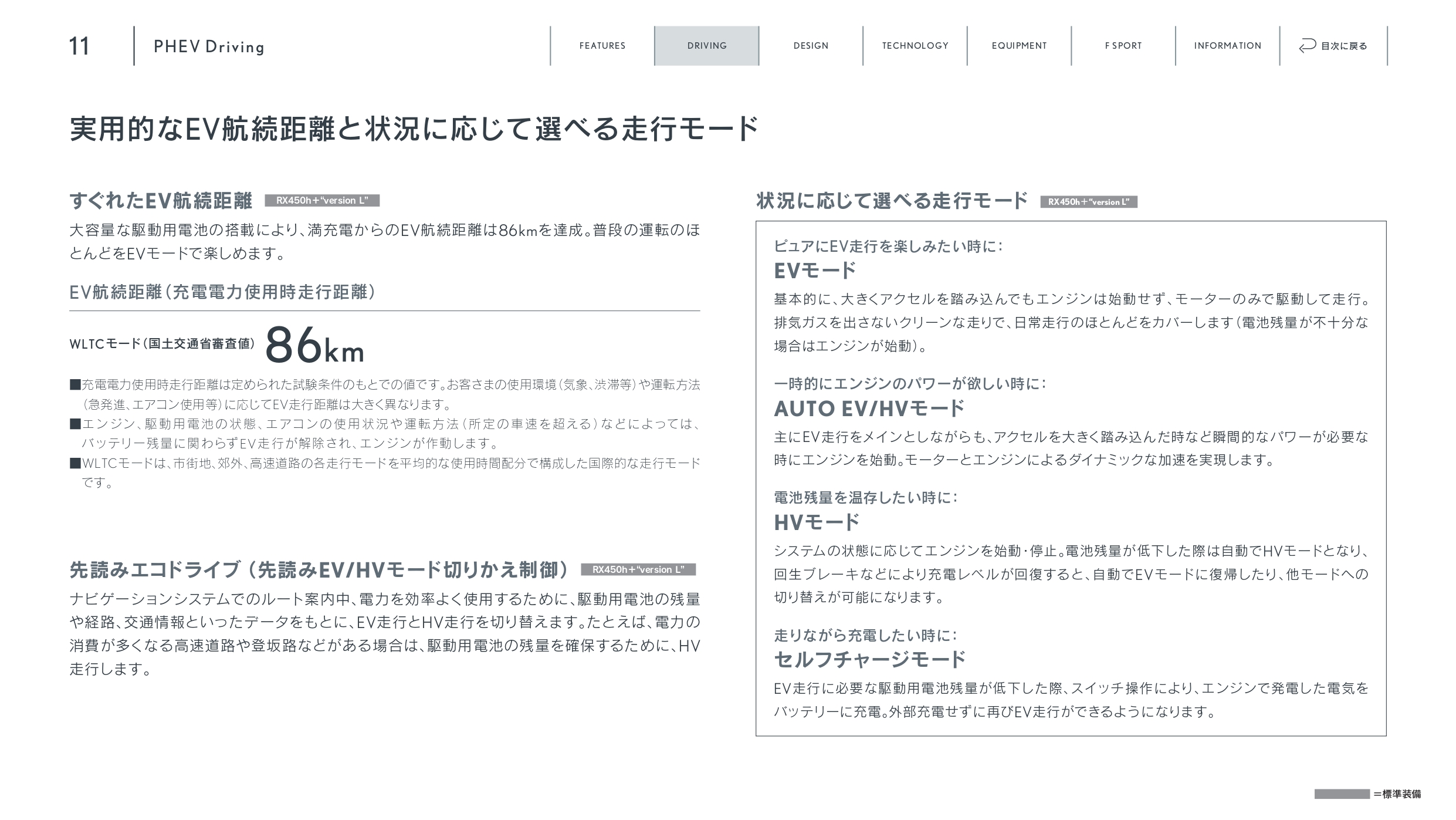Select the DRIVING tab
1456x820 pixels.
click(x=707, y=46)
